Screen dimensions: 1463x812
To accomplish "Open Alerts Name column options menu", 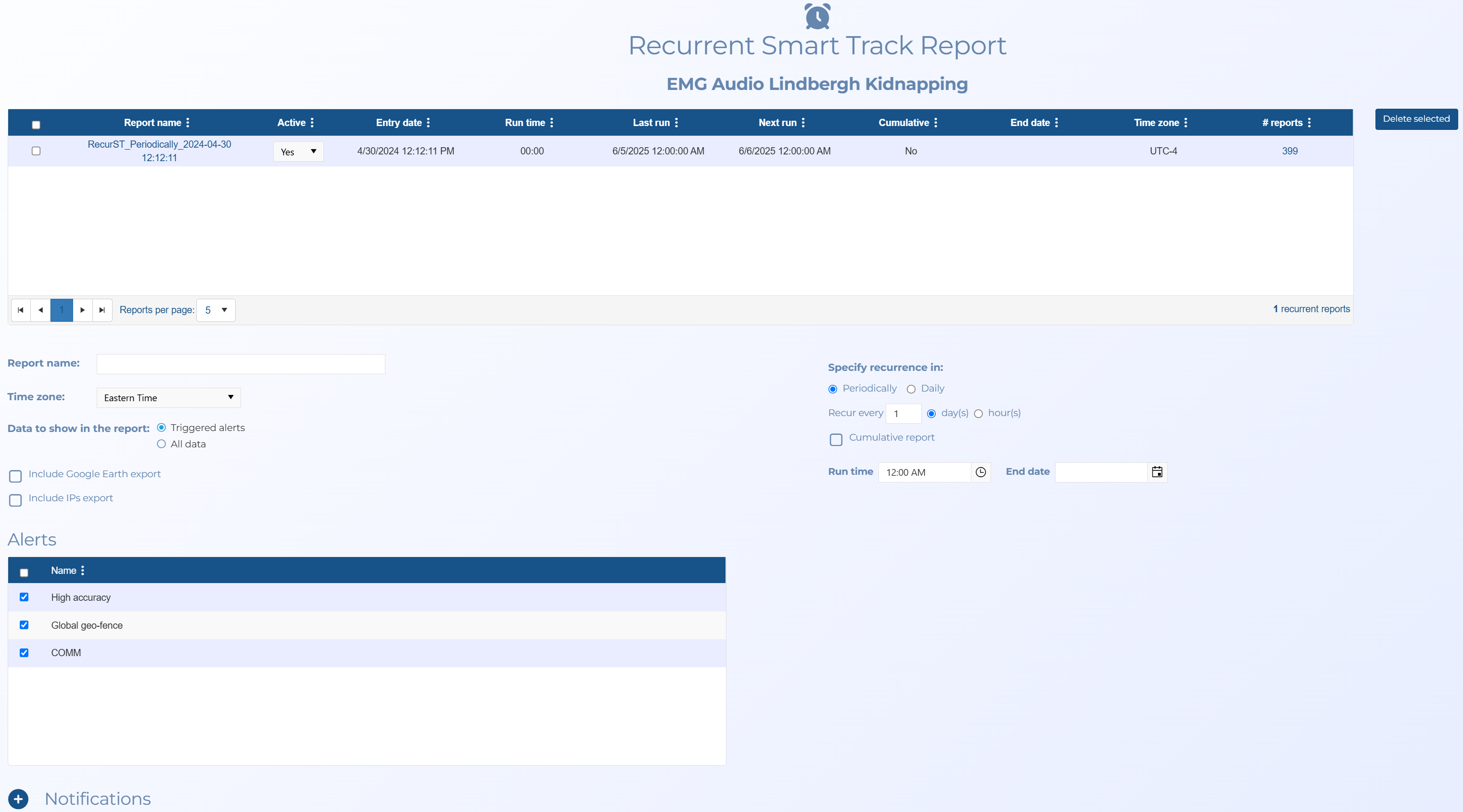I will tap(83, 571).
